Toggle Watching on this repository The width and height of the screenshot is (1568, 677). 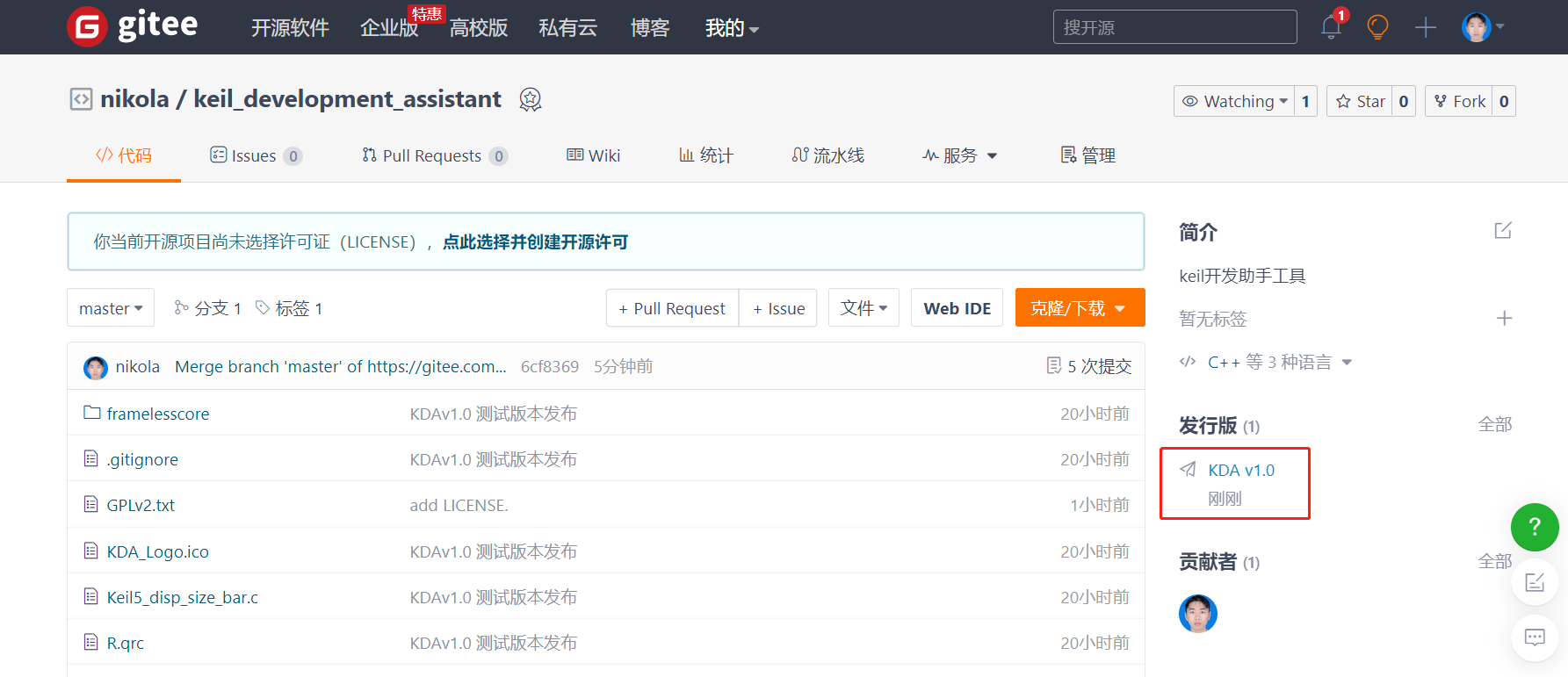pyautogui.click(x=1234, y=101)
